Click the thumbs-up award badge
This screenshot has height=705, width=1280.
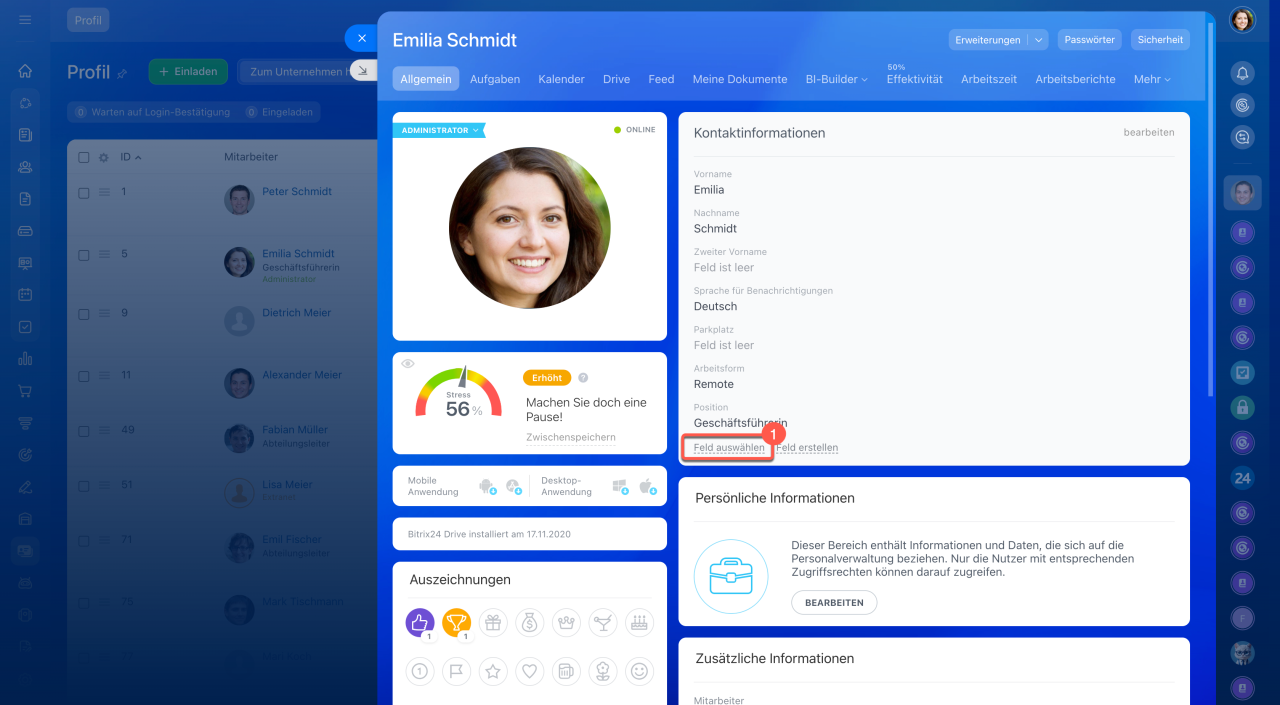[x=420, y=623]
